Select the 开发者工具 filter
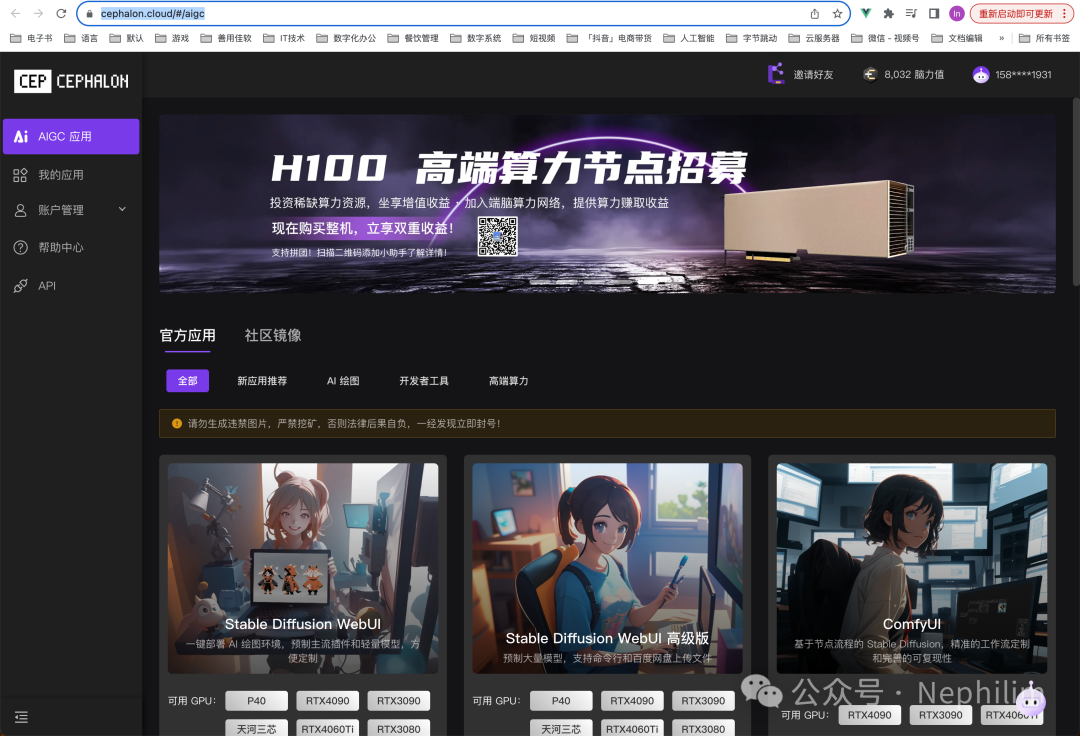The width and height of the screenshot is (1080, 736). pyautogui.click(x=424, y=381)
